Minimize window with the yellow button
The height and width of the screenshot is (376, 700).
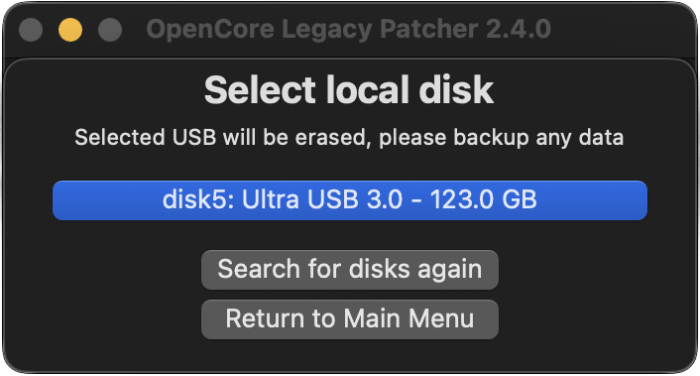coord(70,29)
